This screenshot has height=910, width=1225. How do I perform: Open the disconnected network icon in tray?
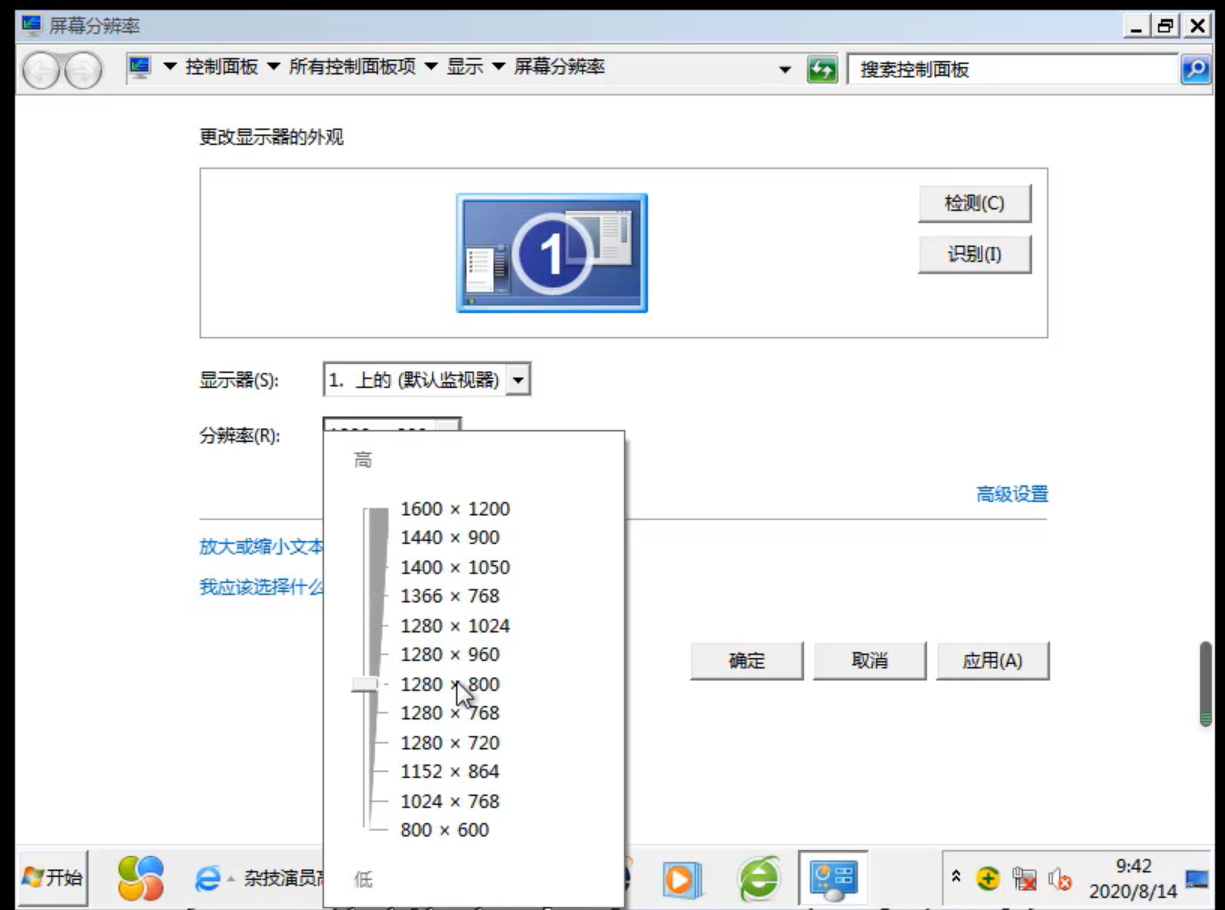pos(1027,880)
